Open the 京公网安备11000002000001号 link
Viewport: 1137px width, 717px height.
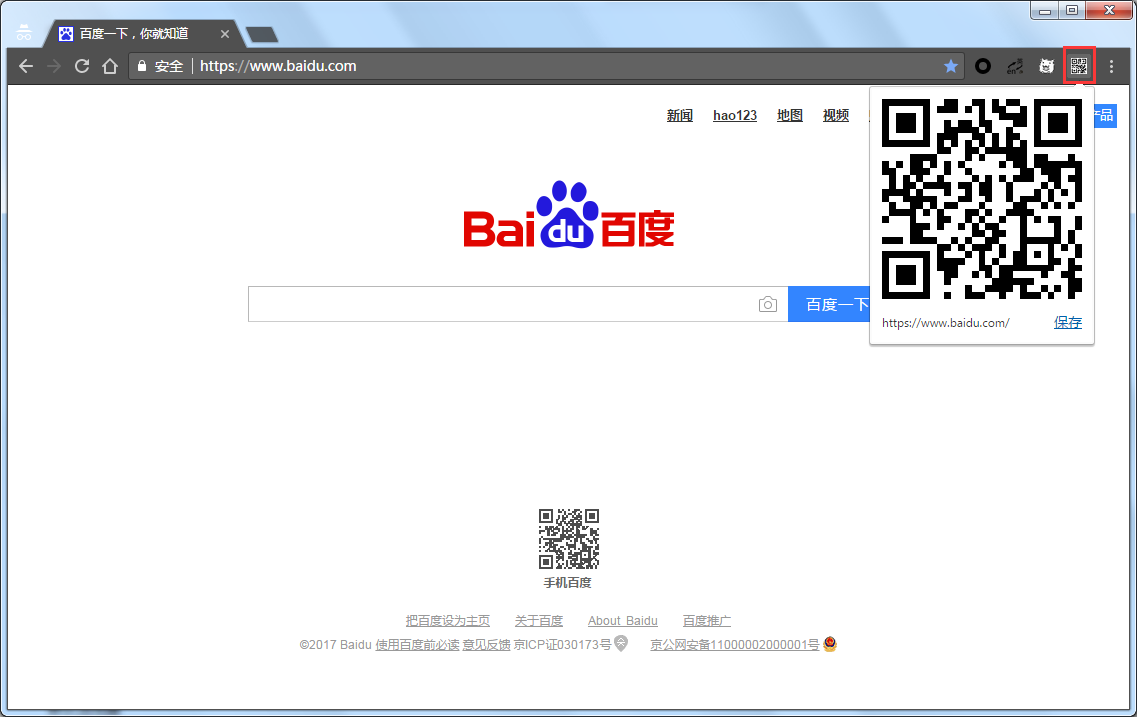pos(735,645)
